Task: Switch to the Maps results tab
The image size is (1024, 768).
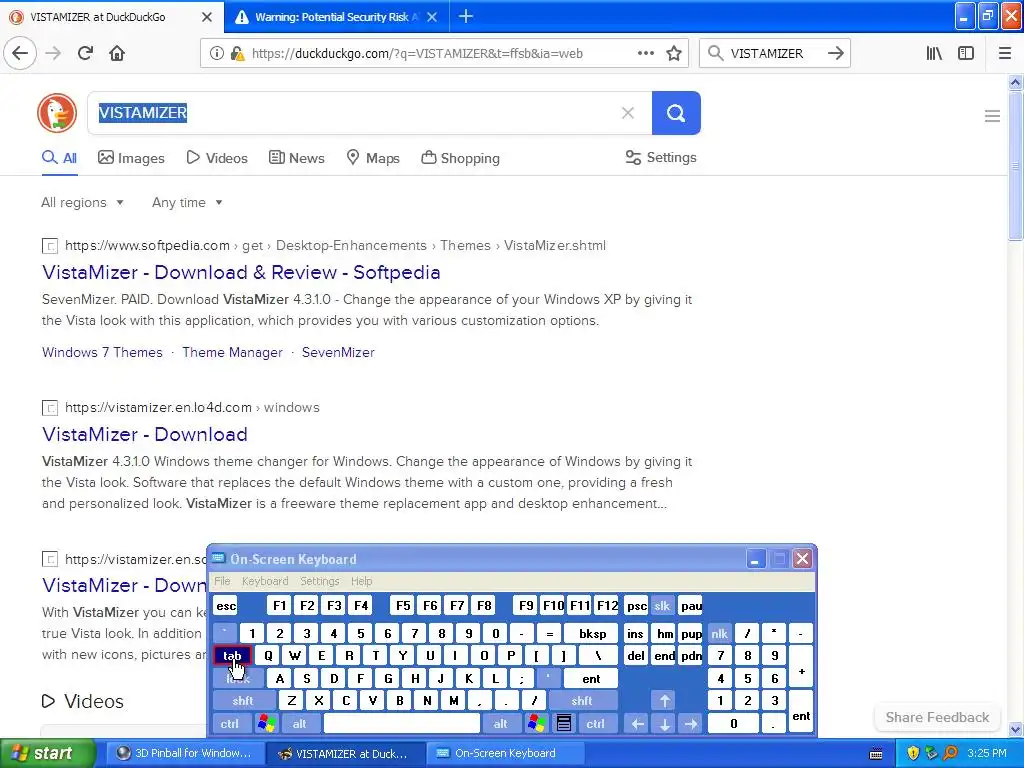Action: (x=372, y=158)
